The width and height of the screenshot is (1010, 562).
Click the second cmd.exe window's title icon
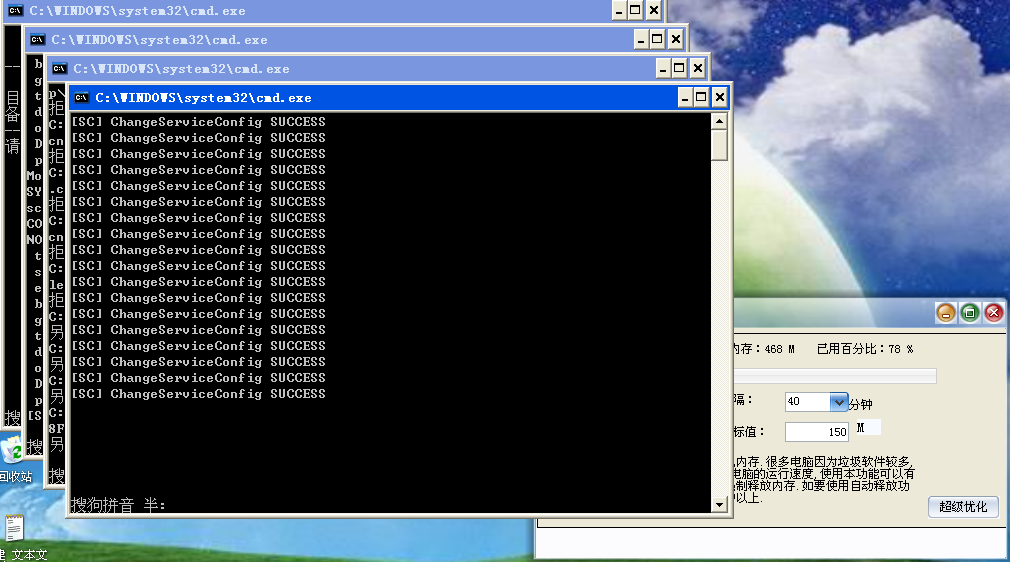[37, 40]
